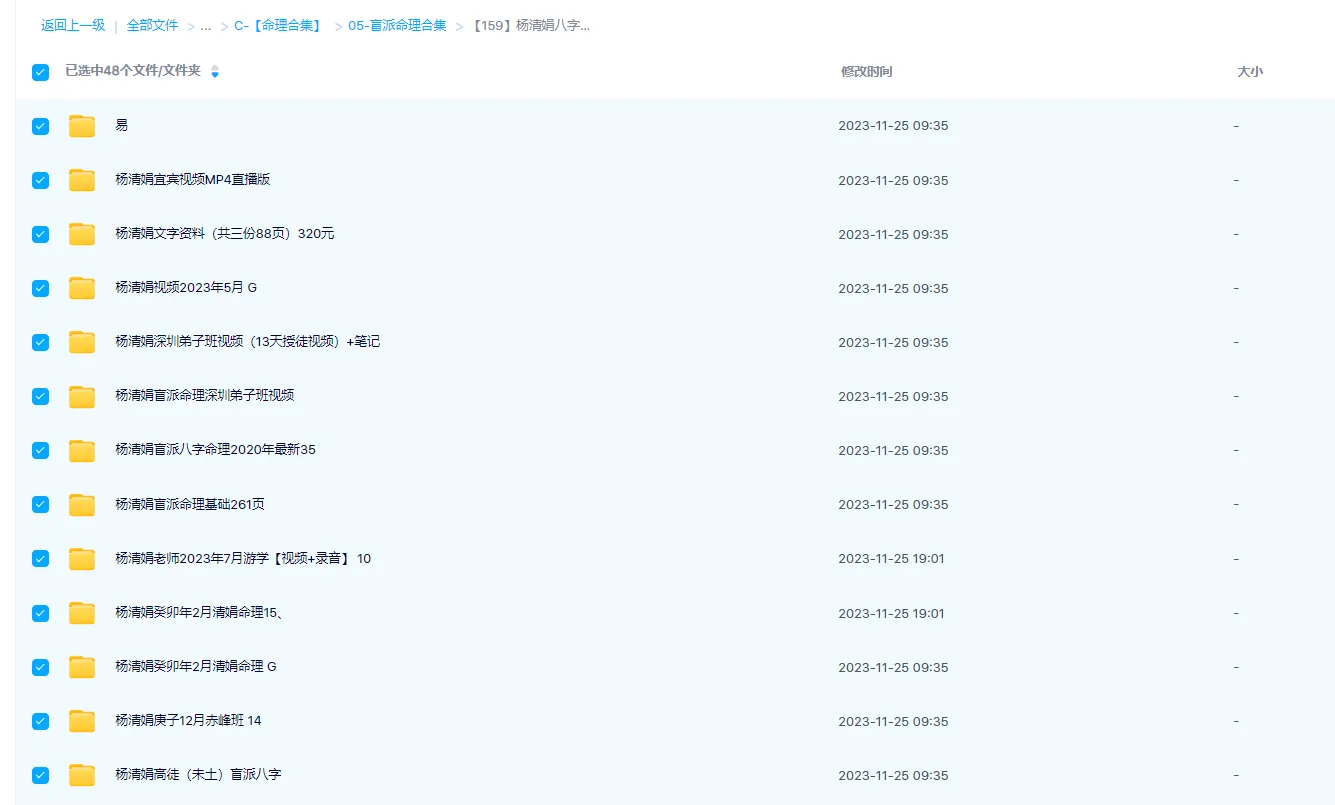The image size is (1335, 805).
Task: Navigate to C-【命理合集】 breadcrumb
Action: pos(280,26)
